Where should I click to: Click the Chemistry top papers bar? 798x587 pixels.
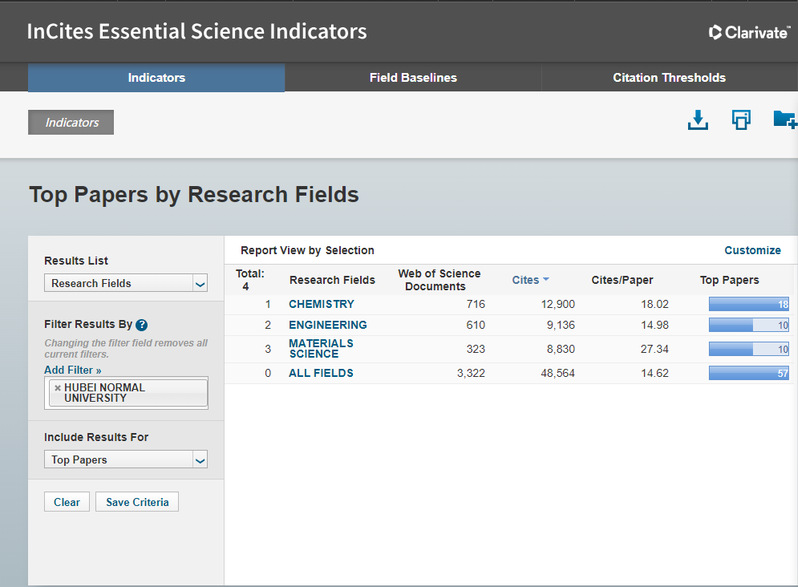[748, 304]
